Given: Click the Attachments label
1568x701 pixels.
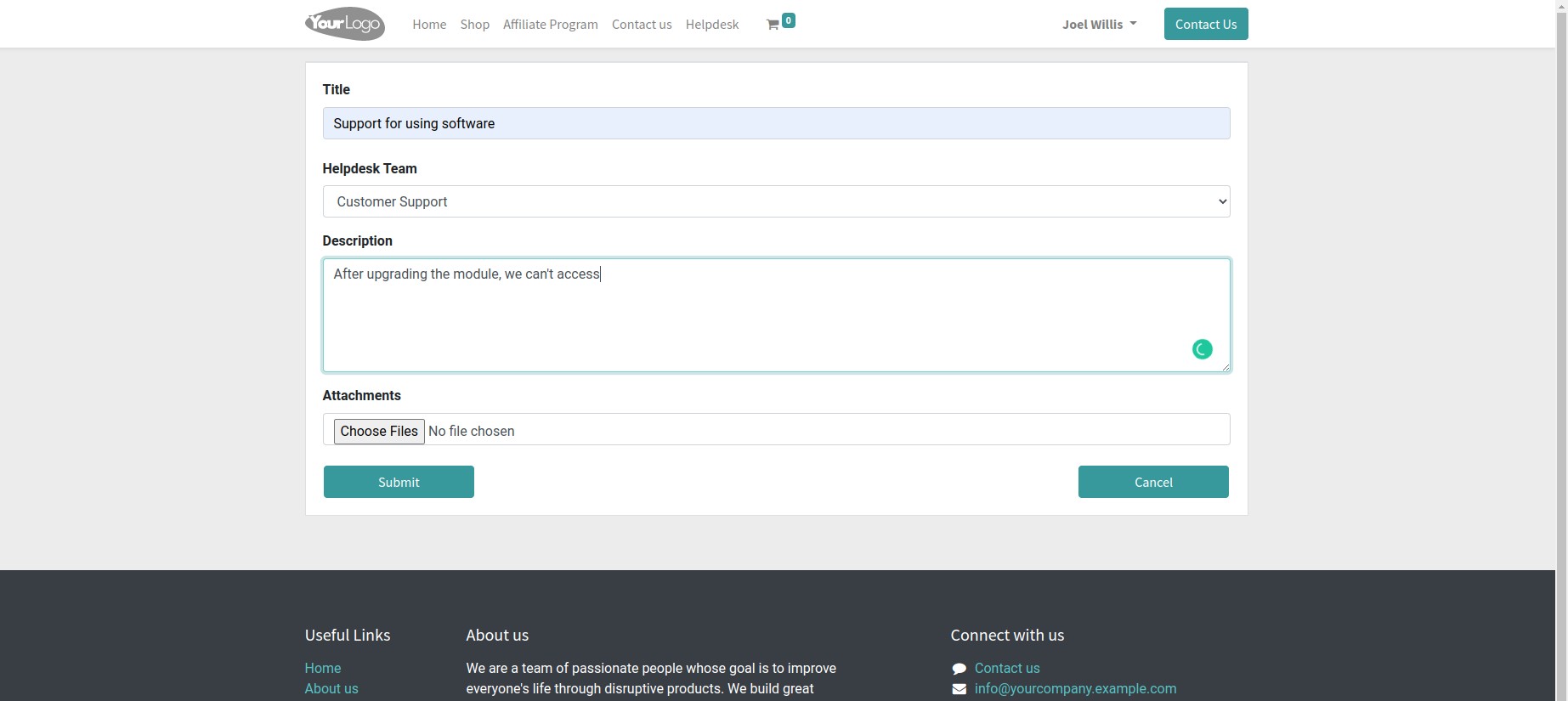Looking at the screenshot, I should point(361,395).
